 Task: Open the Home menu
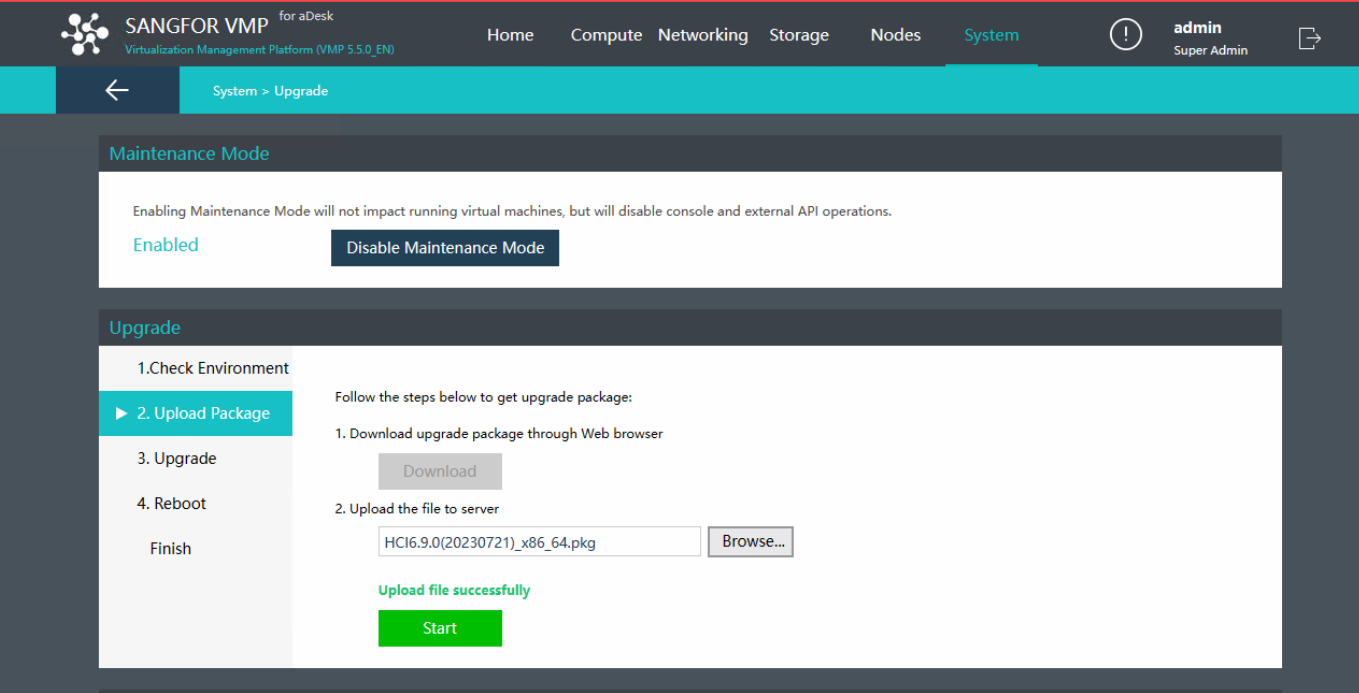tap(510, 35)
